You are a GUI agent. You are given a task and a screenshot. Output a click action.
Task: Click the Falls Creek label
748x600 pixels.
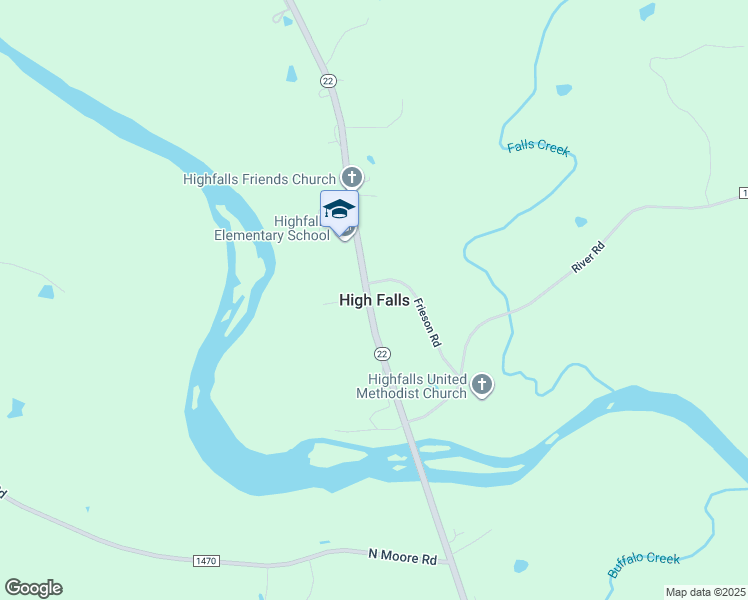(539, 147)
